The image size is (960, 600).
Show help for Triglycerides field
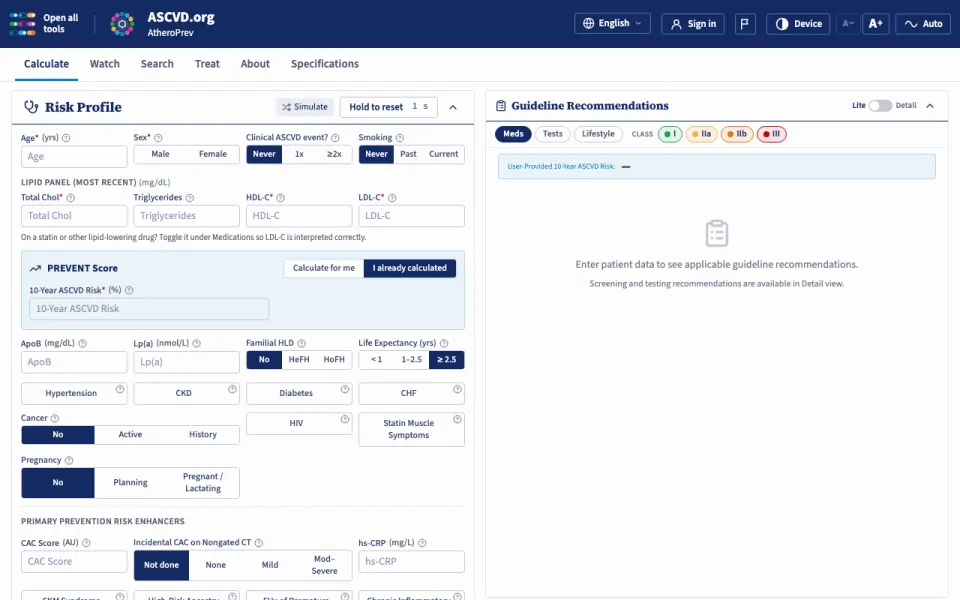[x=190, y=198]
